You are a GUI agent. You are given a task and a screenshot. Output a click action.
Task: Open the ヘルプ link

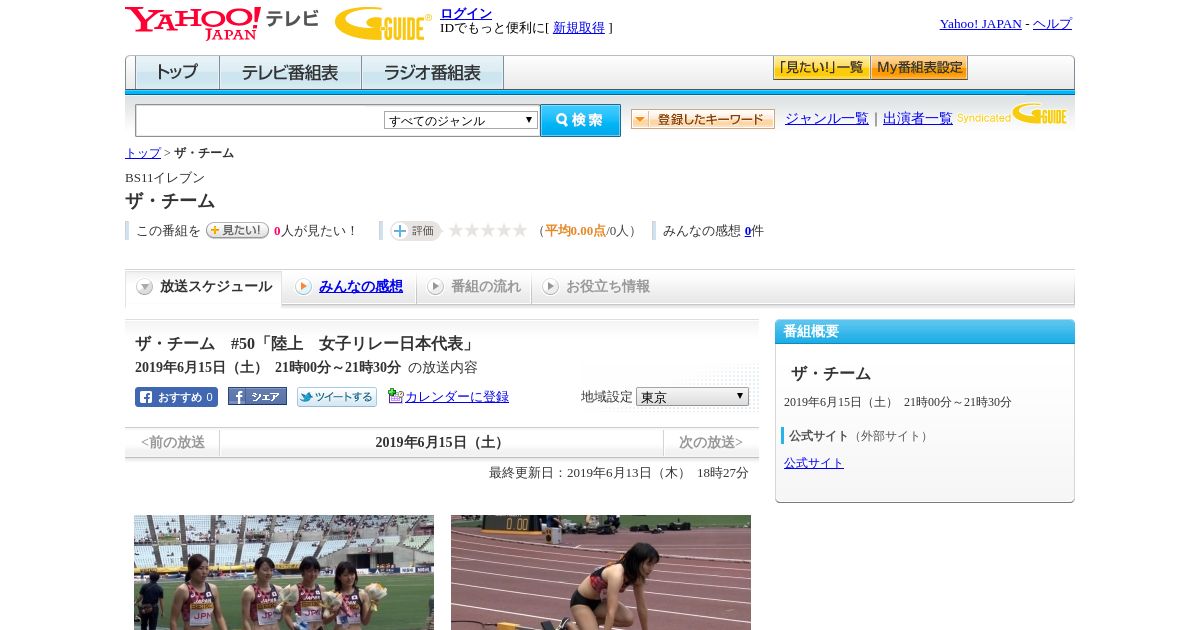point(1052,24)
